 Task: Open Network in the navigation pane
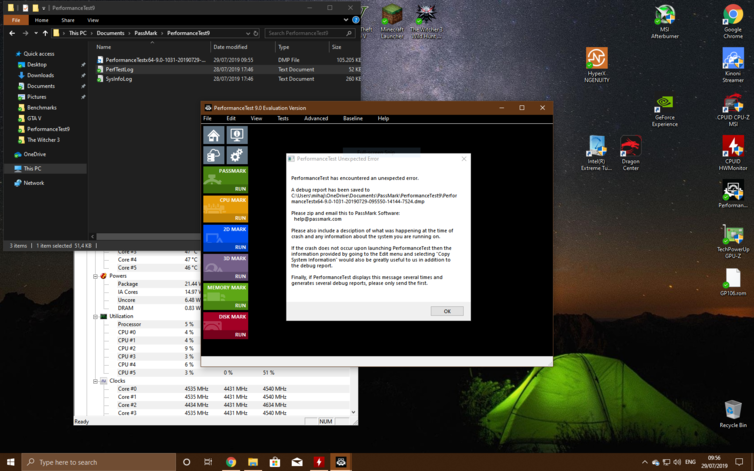(33, 183)
